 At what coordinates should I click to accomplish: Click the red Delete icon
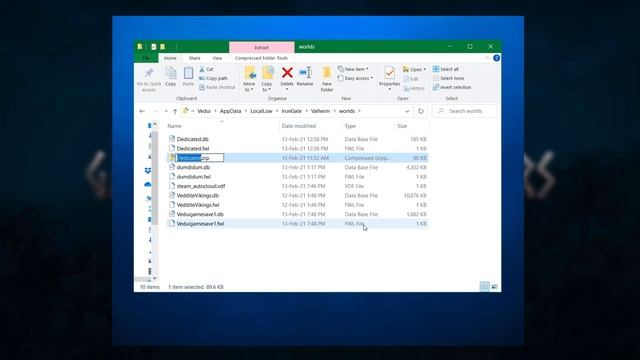pos(287,73)
